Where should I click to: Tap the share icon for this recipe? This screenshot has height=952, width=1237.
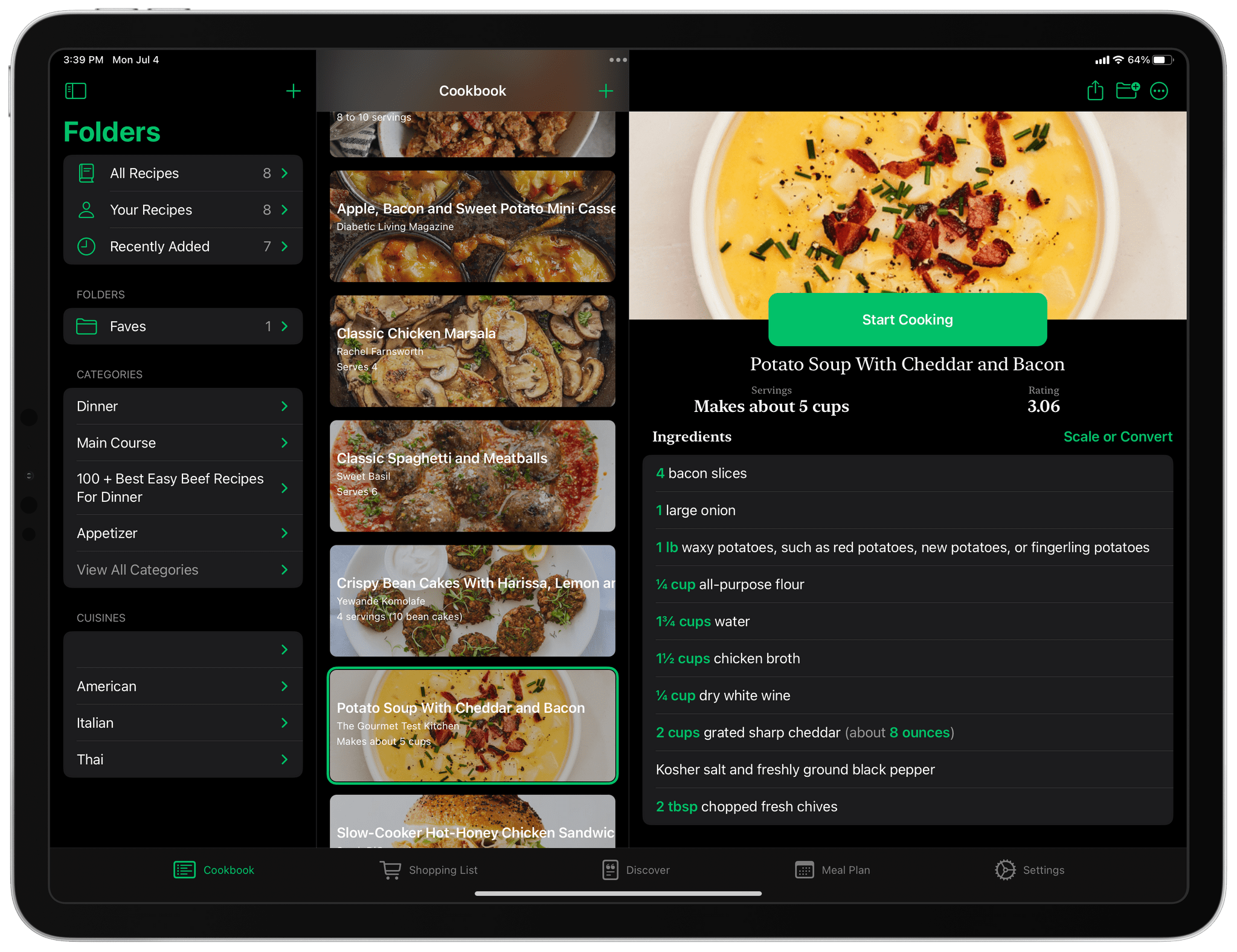click(x=1095, y=91)
